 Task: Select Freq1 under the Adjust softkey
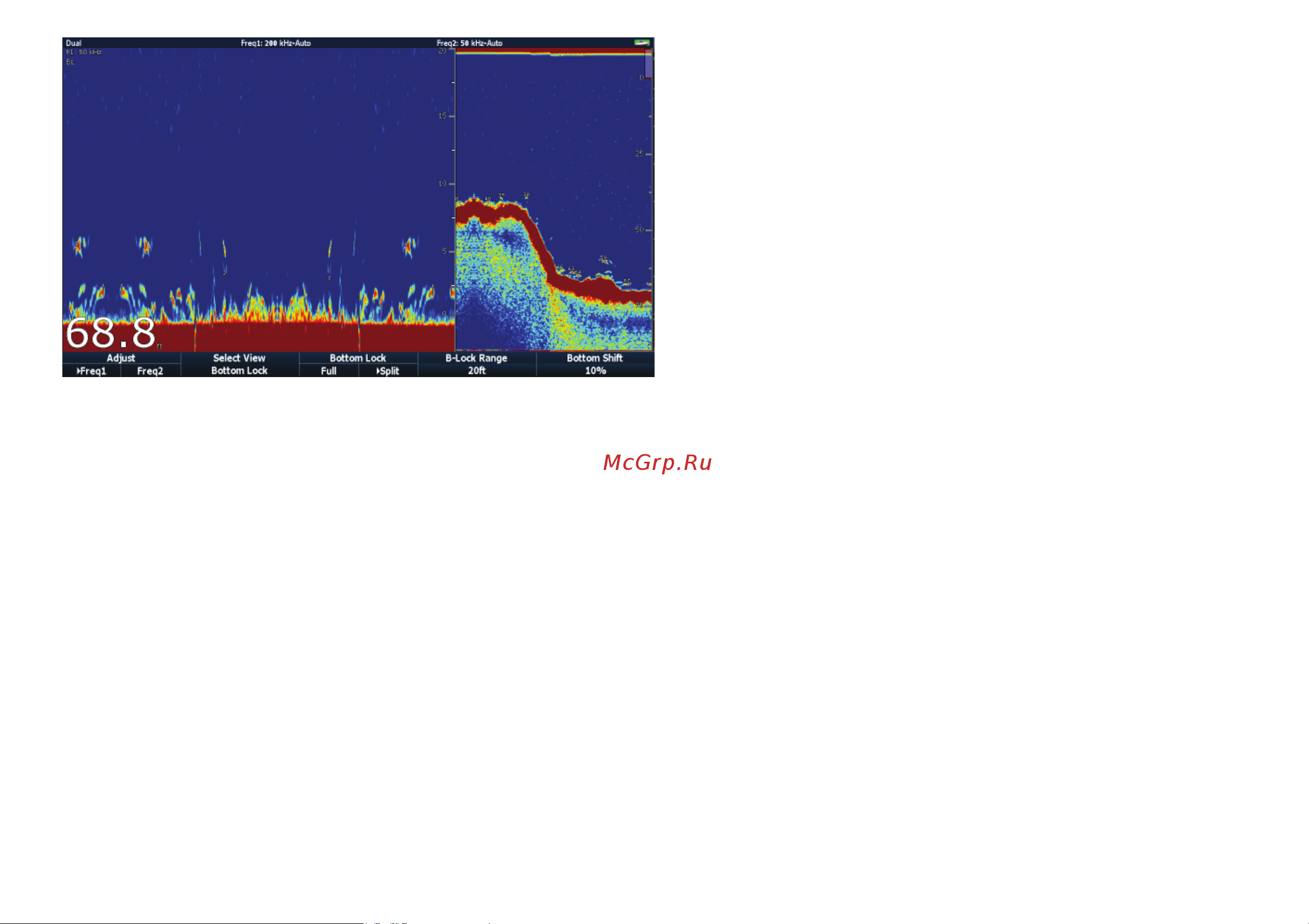pyautogui.click(x=92, y=371)
